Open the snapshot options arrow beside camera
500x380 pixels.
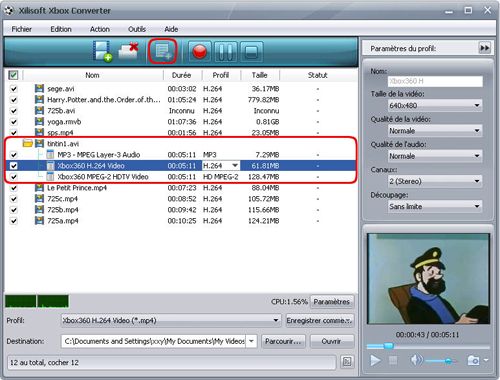(486, 360)
